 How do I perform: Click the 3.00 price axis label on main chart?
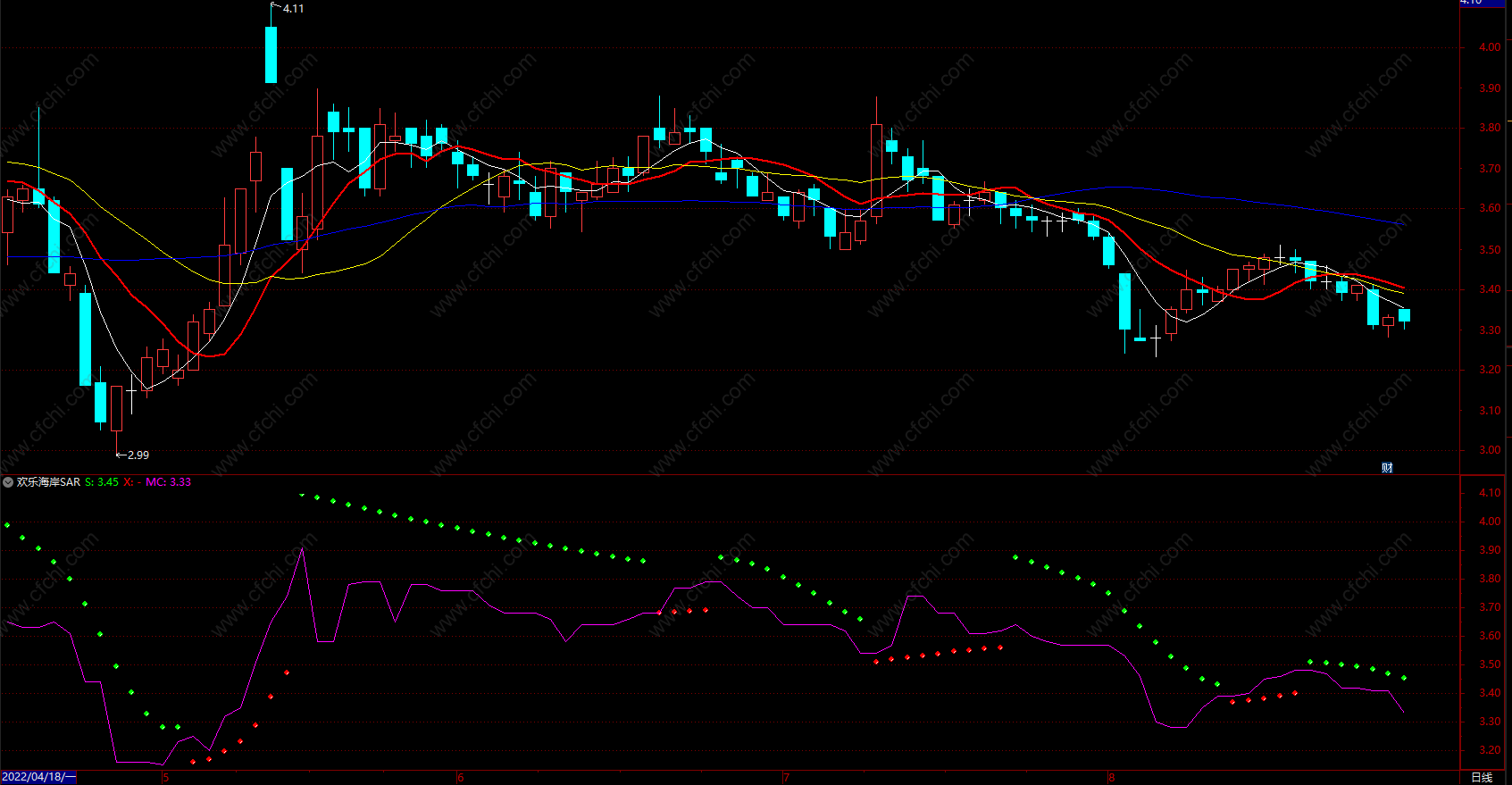pyautogui.click(x=1490, y=450)
